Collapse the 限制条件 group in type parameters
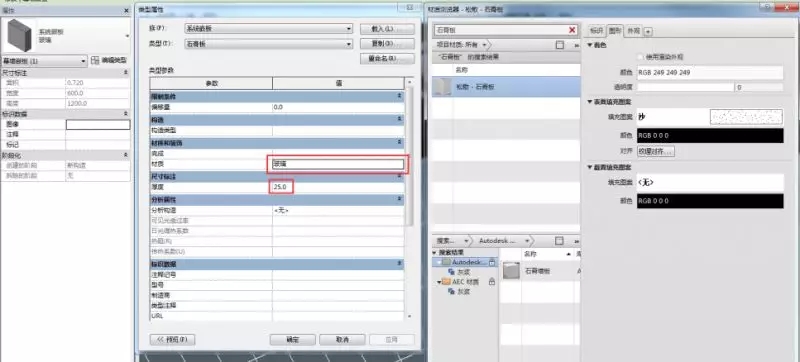Screen dimensions: 800x362 click(x=399, y=96)
